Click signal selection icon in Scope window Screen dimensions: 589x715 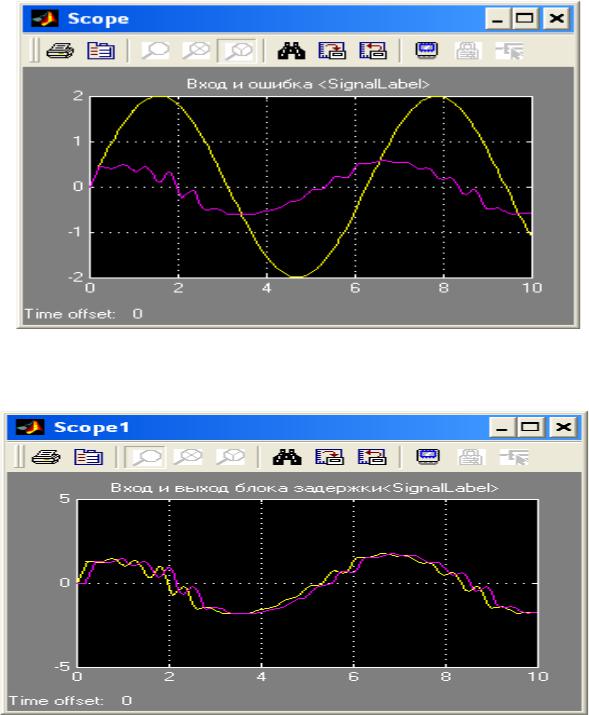tap(509, 51)
